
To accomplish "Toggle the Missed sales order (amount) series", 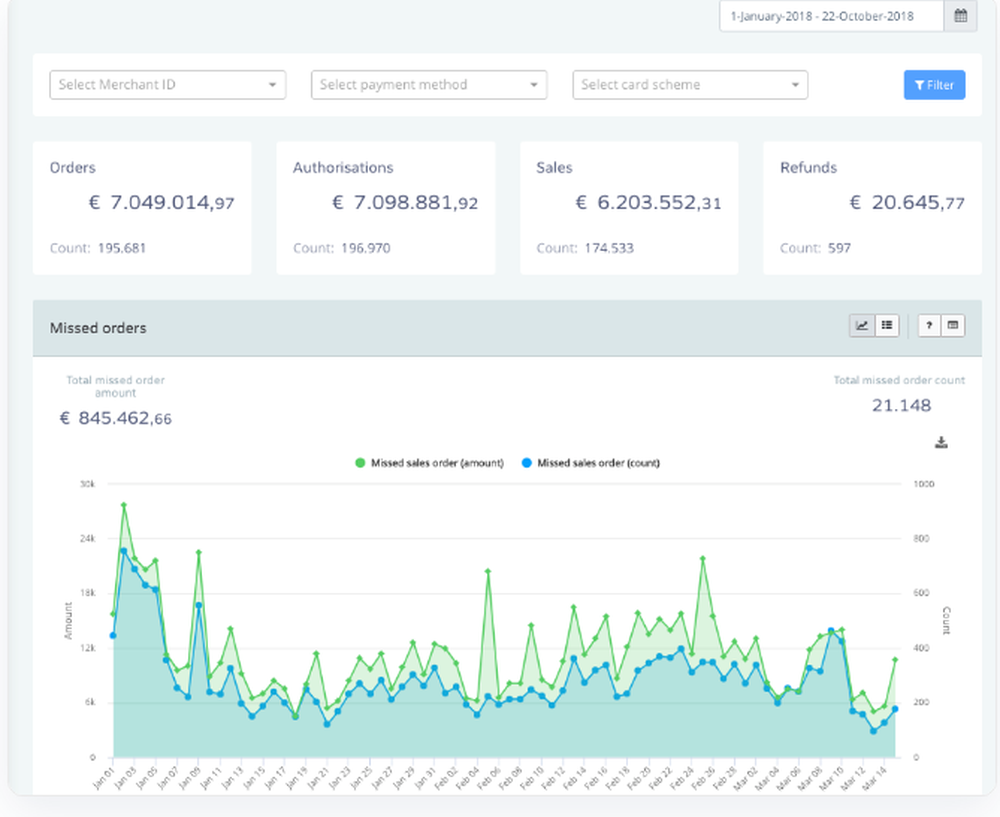I will pos(430,463).
